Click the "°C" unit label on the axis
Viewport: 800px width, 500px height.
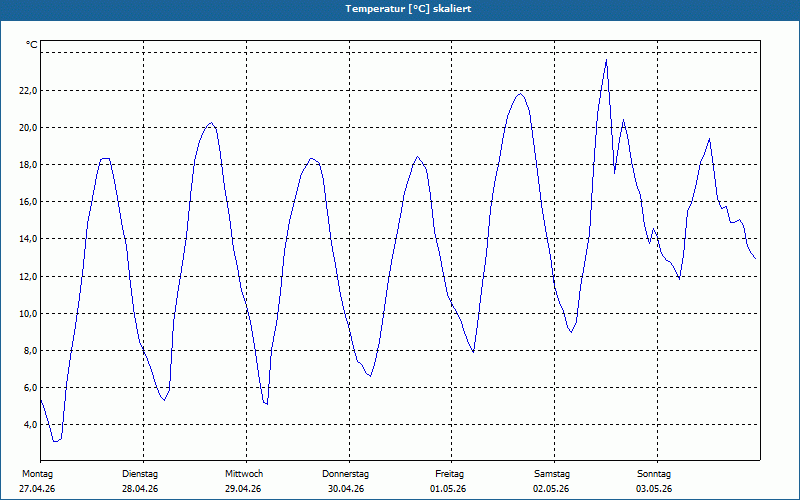(x=32, y=45)
